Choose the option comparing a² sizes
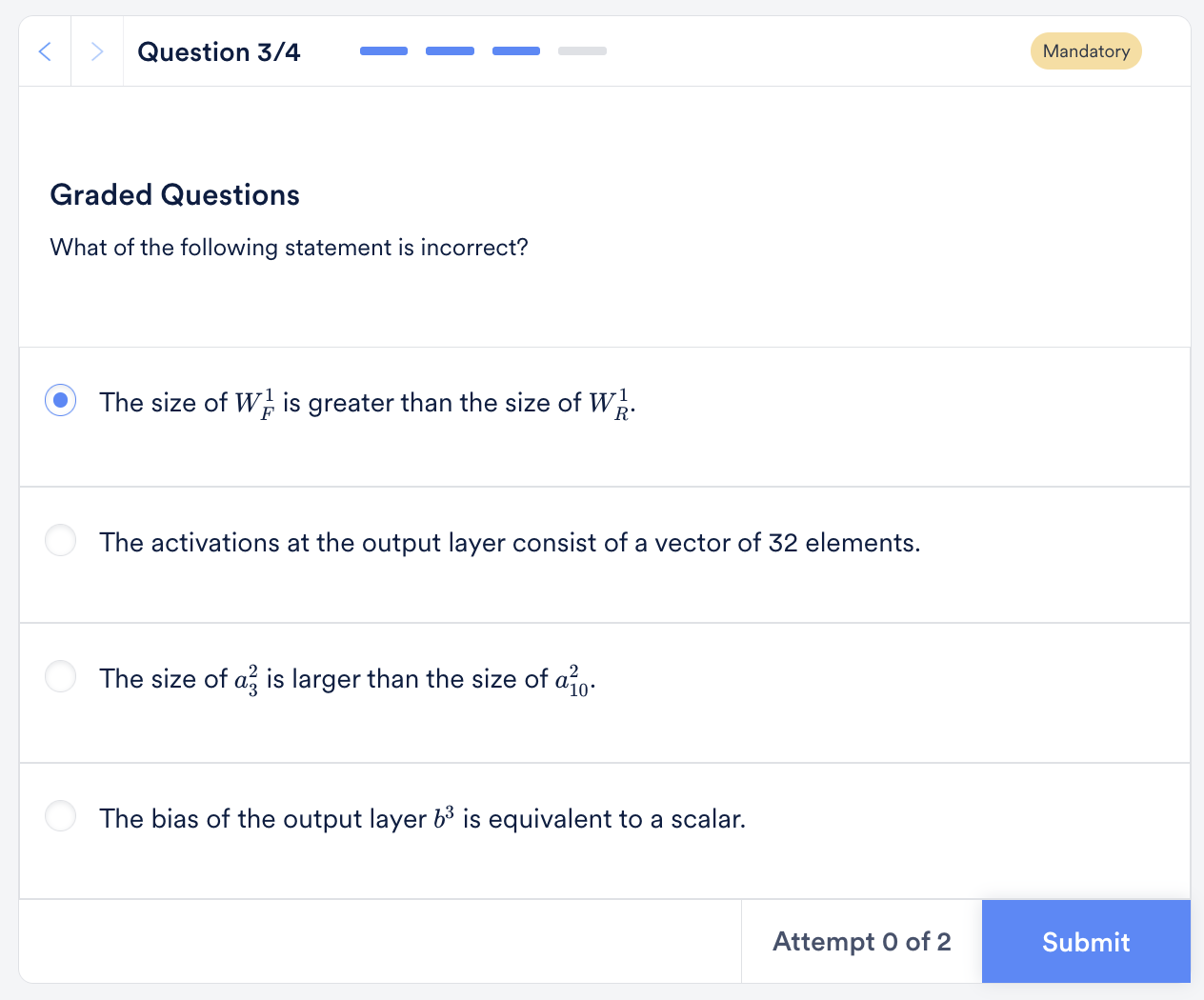Image resolution: width=1204 pixels, height=1000 pixels. pos(60,676)
